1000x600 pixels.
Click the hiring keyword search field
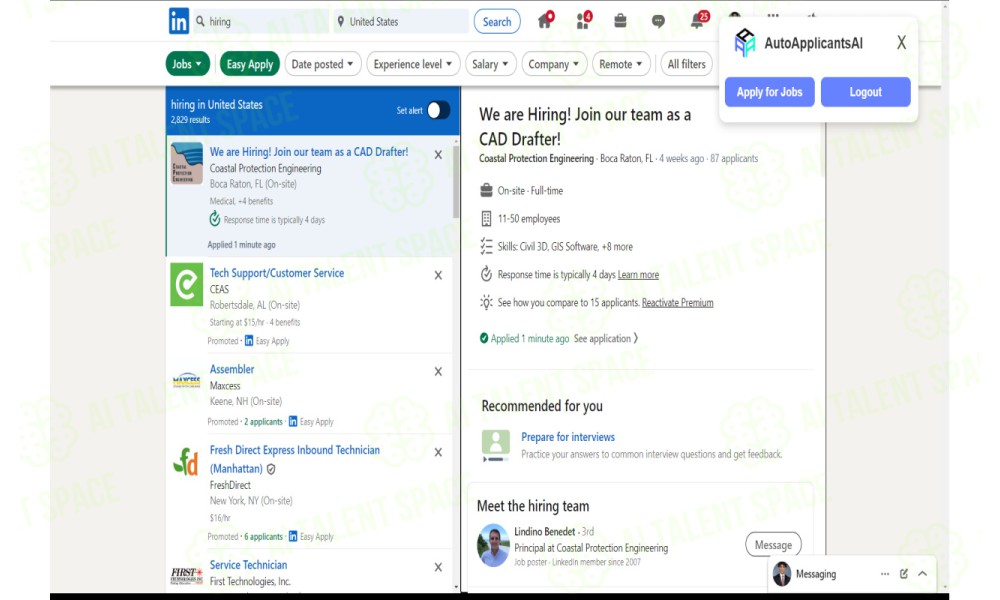(x=261, y=22)
